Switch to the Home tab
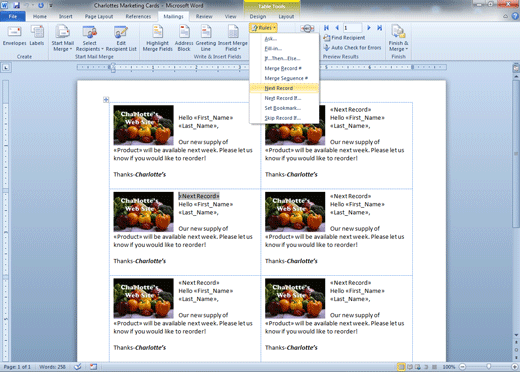Viewport: 520px width, 372px height. point(40,16)
